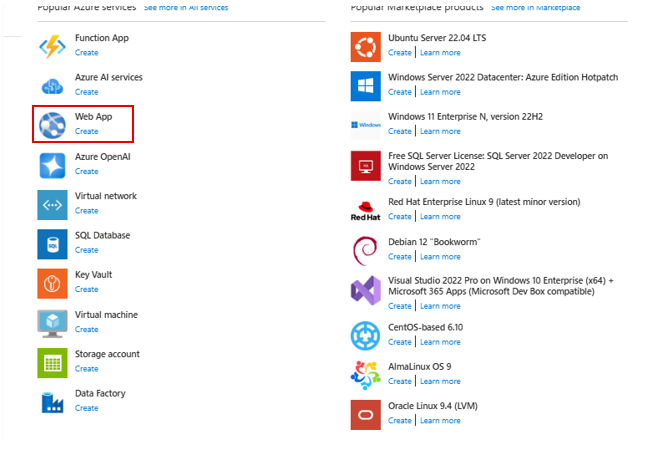The height and width of the screenshot is (450, 647).
Task: Create CentOS-based 6.10
Action: pyautogui.click(x=399, y=342)
